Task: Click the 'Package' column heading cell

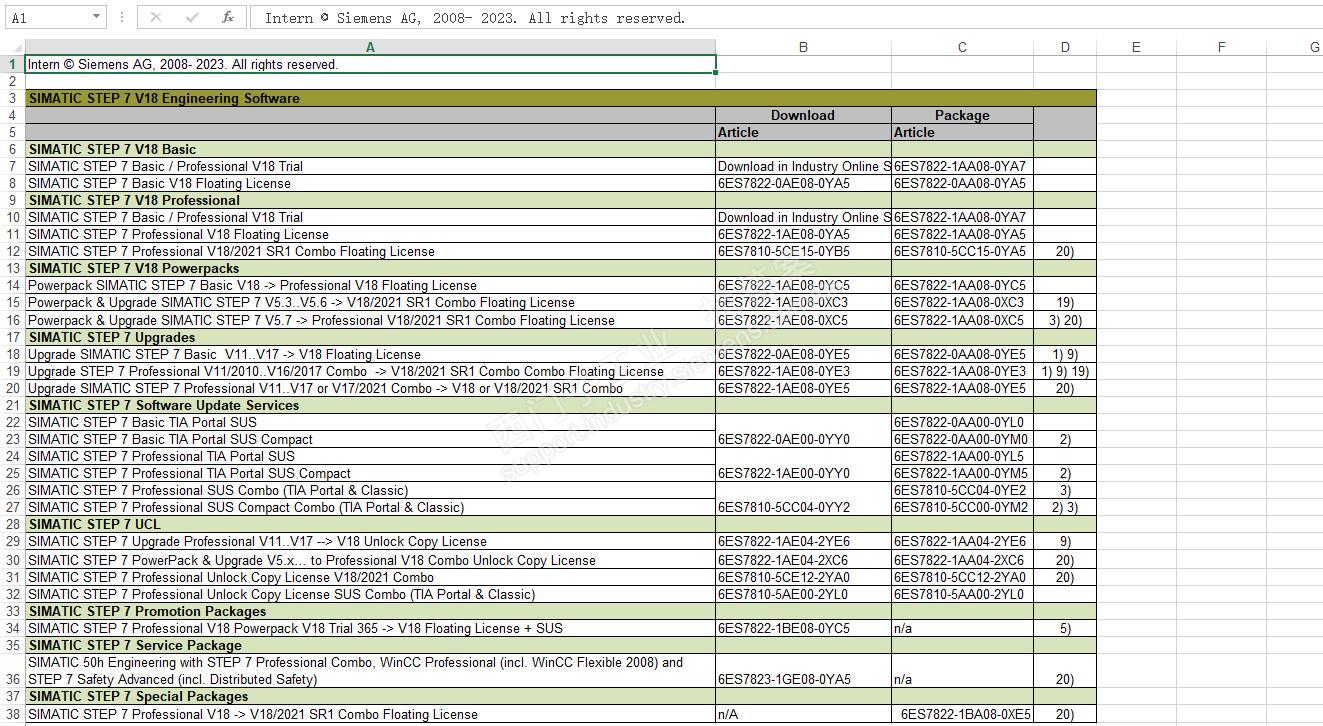Action: coord(962,115)
